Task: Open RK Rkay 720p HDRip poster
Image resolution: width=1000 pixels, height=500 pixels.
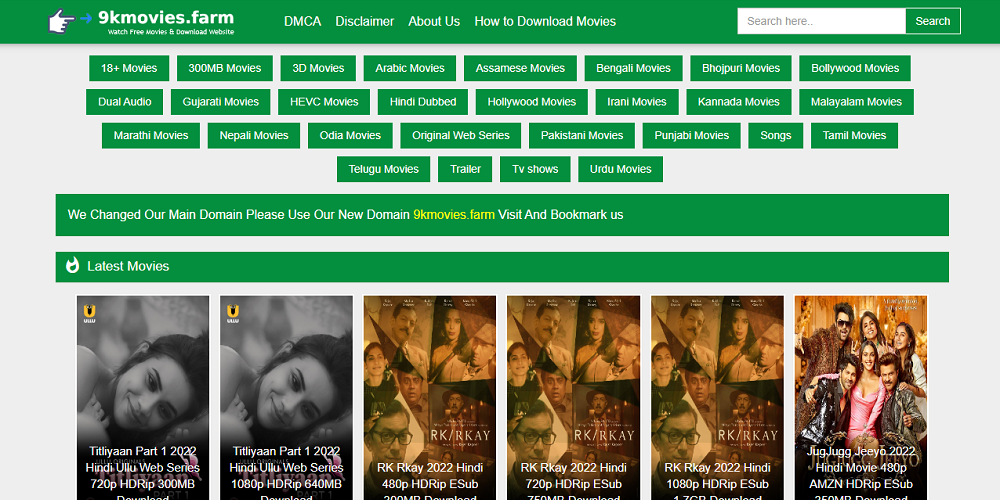Action: click(x=573, y=397)
